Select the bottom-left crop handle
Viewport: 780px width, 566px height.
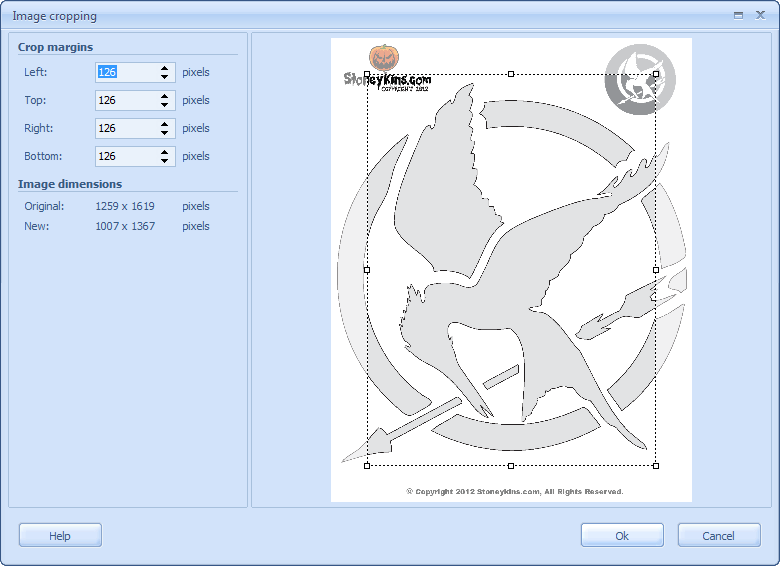[367, 466]
